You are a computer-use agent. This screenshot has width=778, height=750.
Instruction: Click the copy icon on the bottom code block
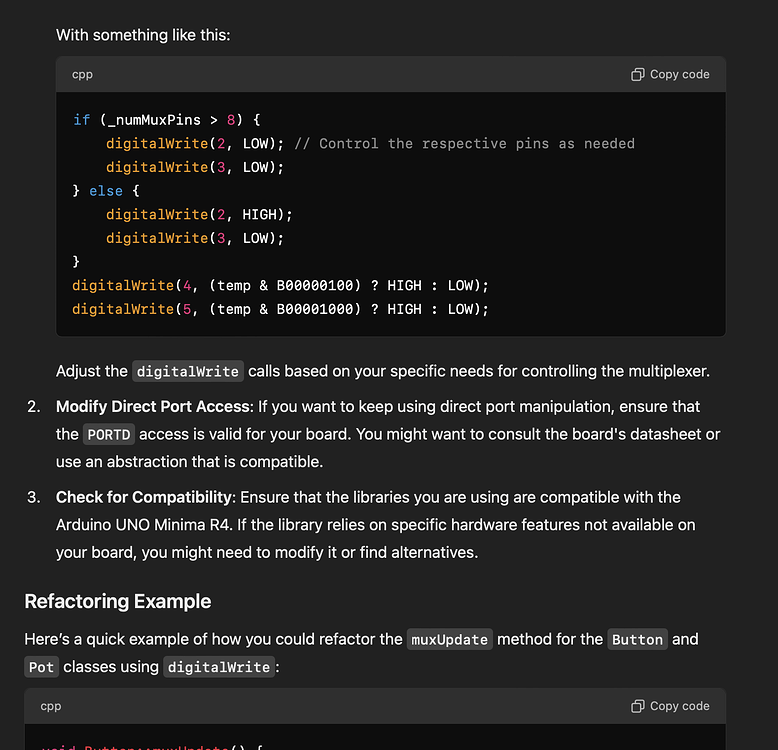click(638, 706)
